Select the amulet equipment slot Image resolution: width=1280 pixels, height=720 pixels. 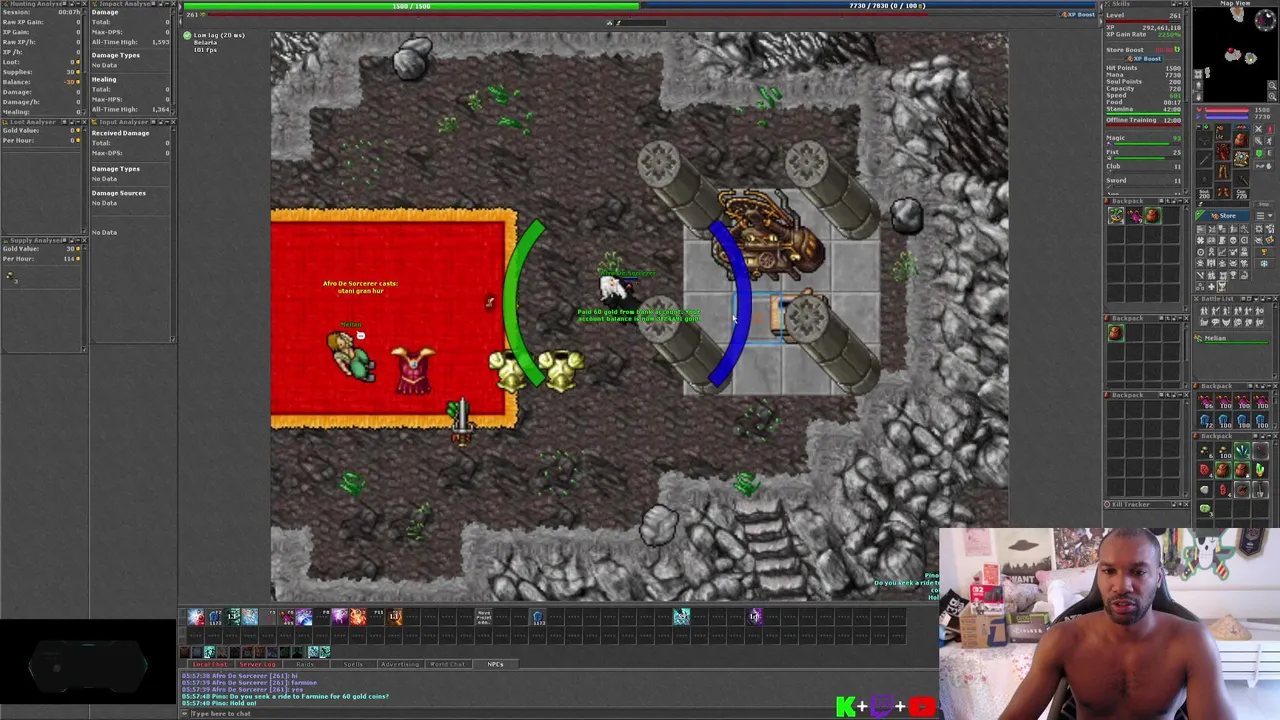point(1204,139)
